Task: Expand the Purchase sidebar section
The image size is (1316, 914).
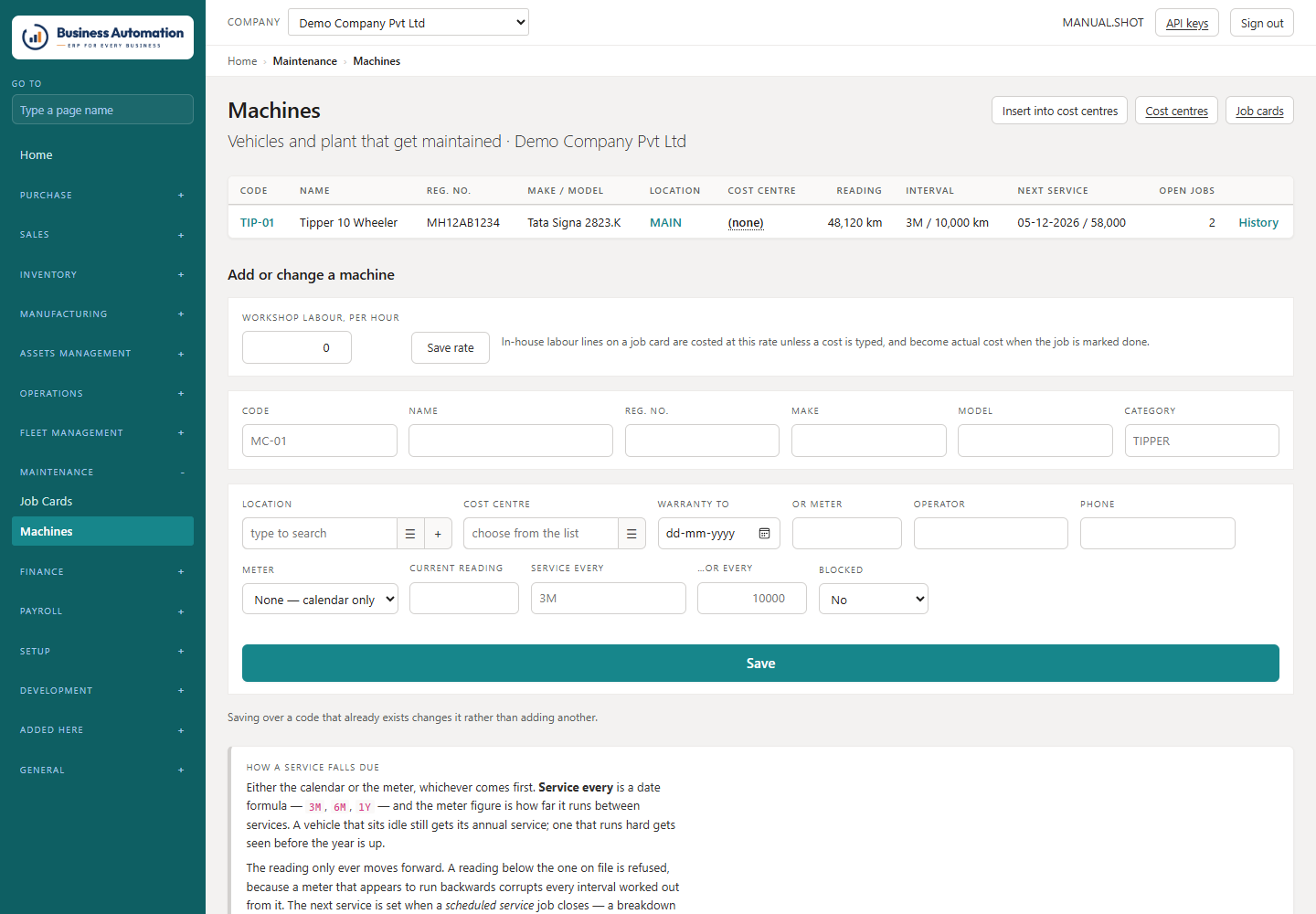Action: [x=102, y=196]
